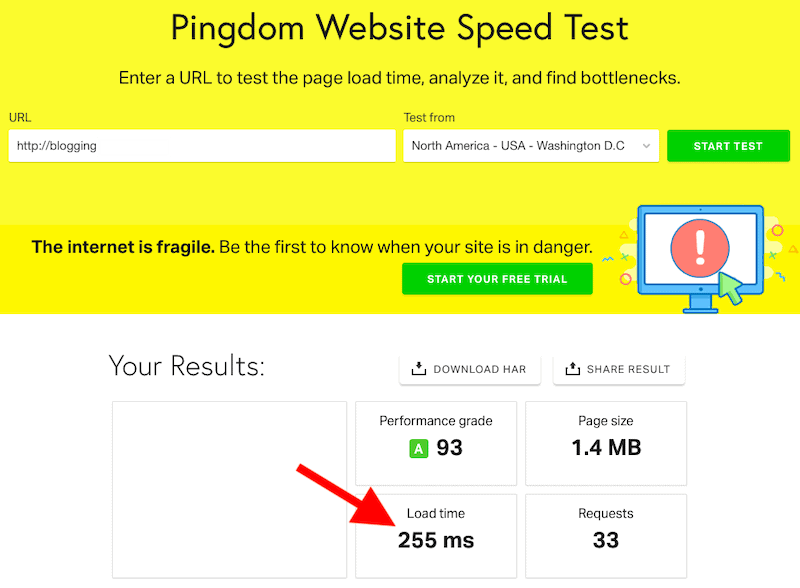Viewport: 800px width, 588px height.
Task: Click the share icon beside SHARE RESULT
Action: click(573, 369)
